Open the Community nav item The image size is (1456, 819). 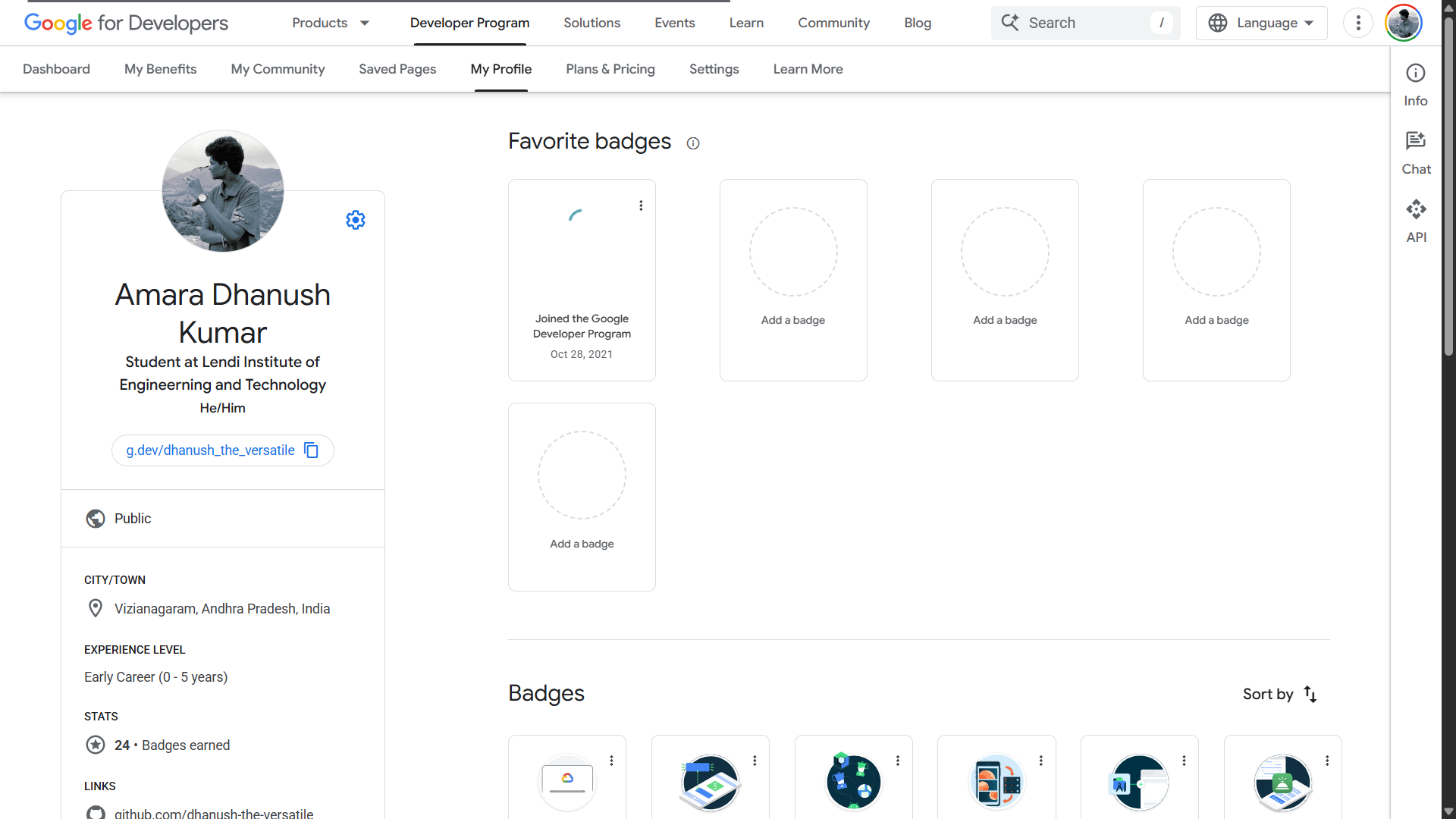point(834,23)
